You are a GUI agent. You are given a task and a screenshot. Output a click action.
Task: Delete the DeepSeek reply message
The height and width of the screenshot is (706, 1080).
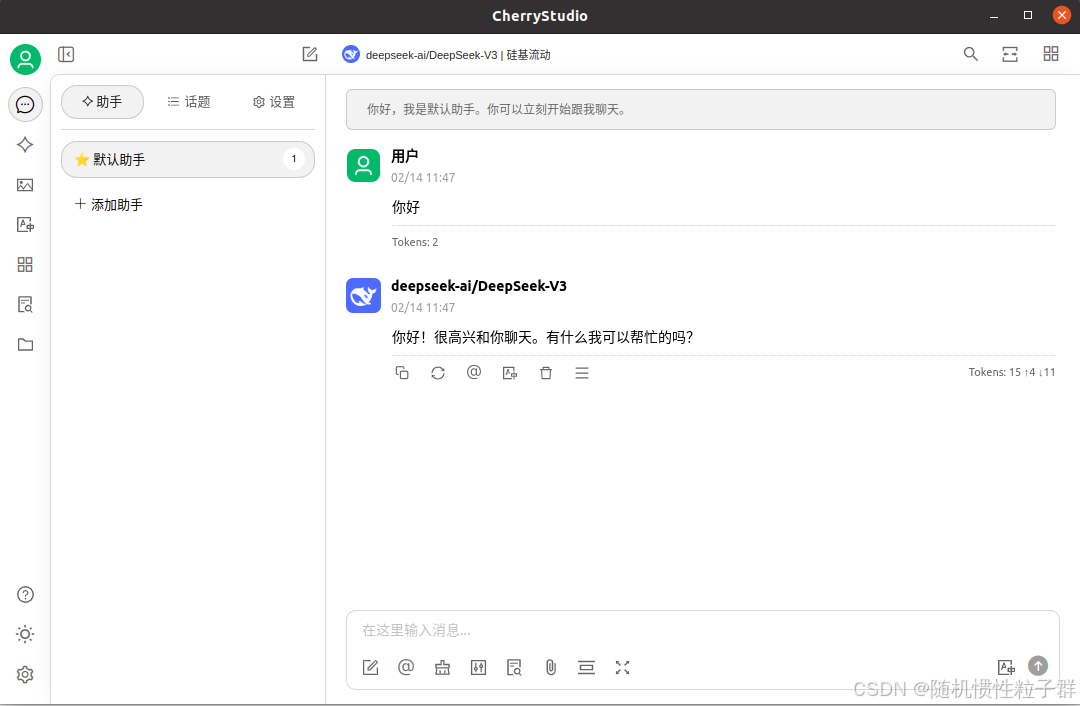coord(546,373)
